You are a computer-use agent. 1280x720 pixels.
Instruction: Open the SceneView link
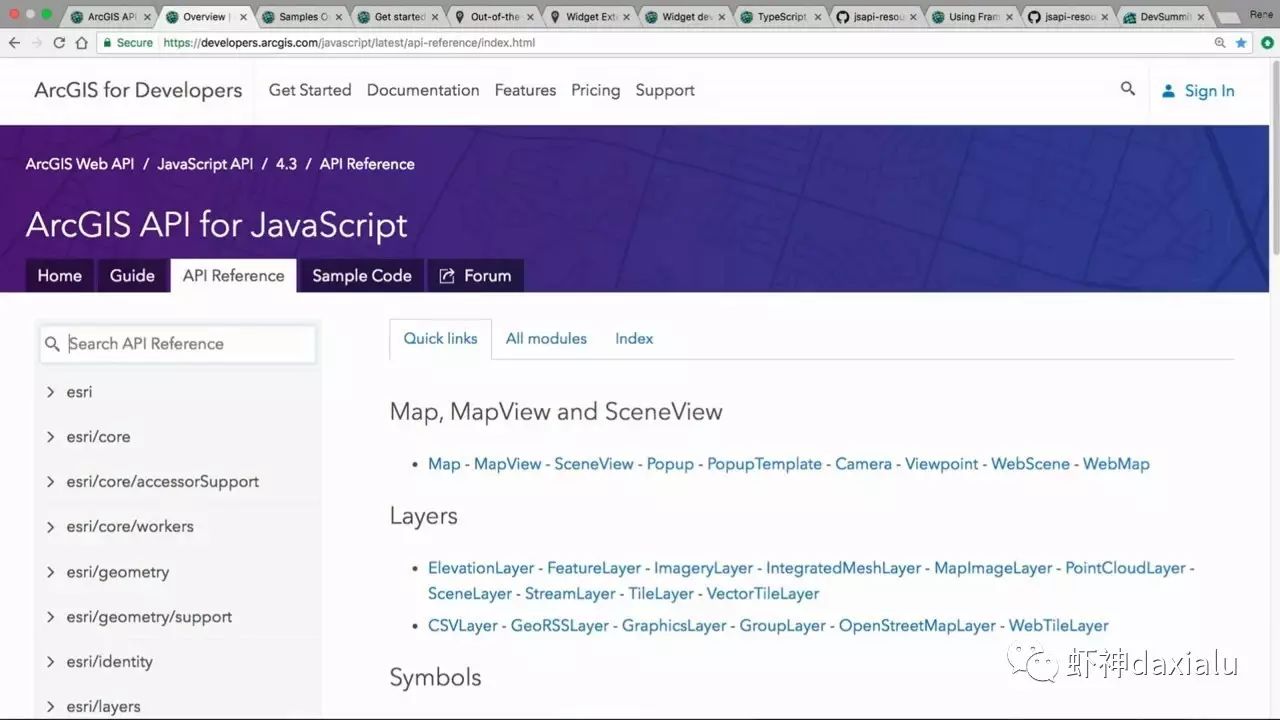(x=594, y=464)
